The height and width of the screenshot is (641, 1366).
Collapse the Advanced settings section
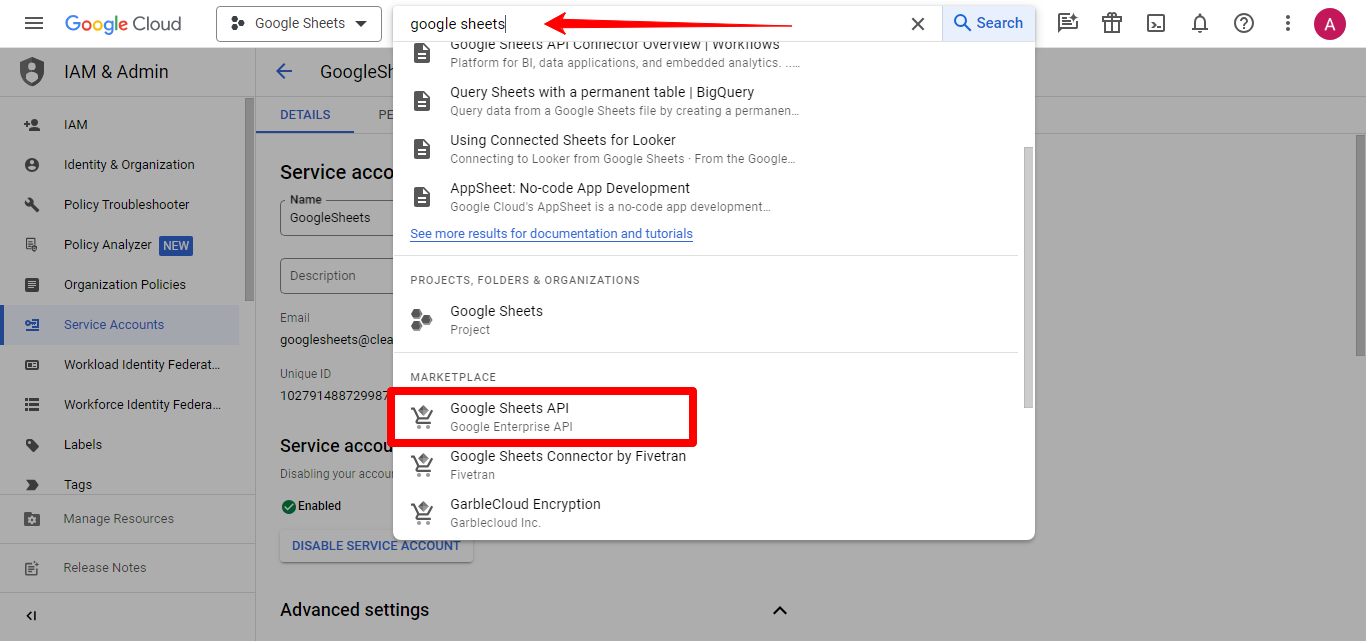[x=780, y=610]
